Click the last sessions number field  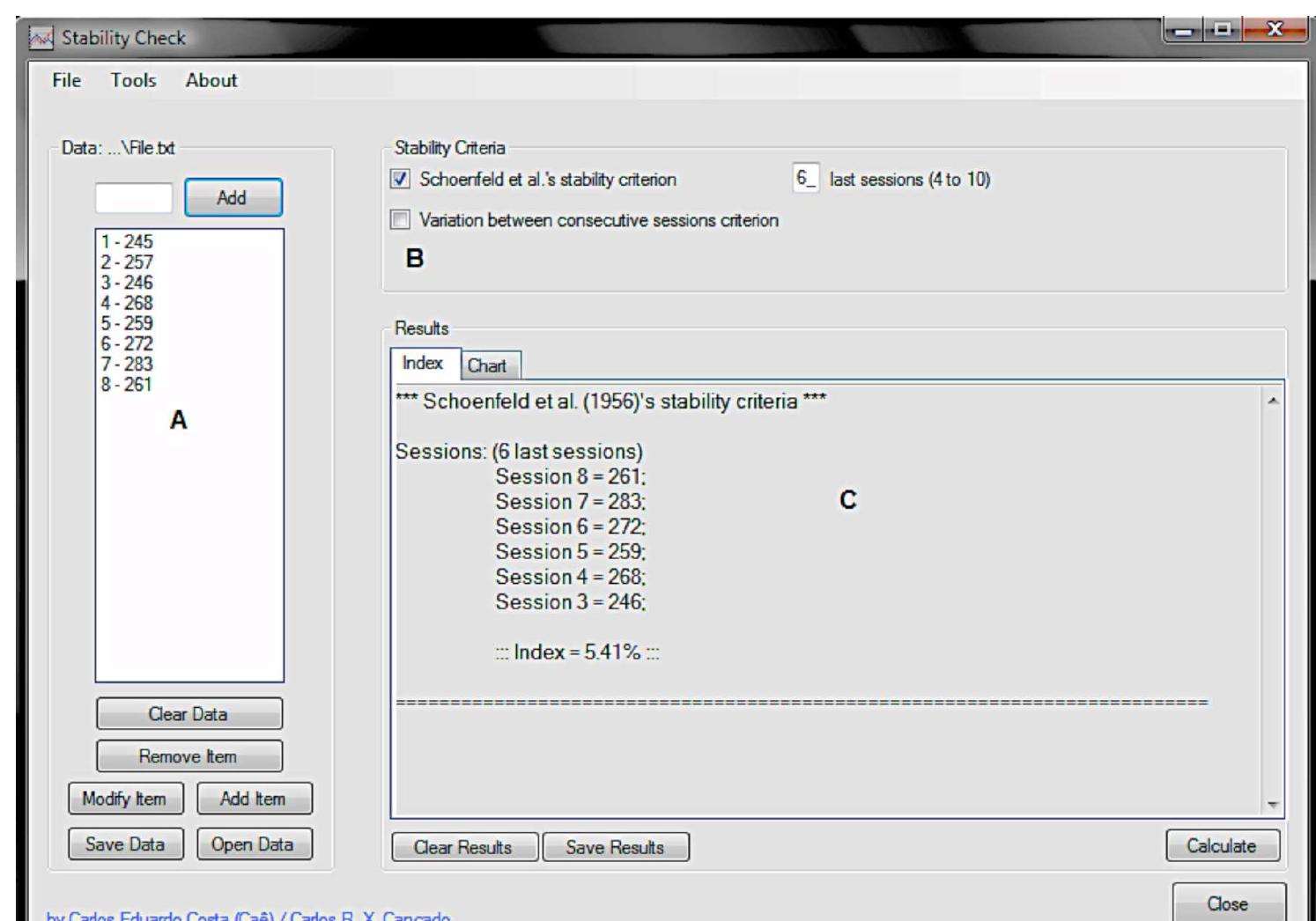coord(806,179)
